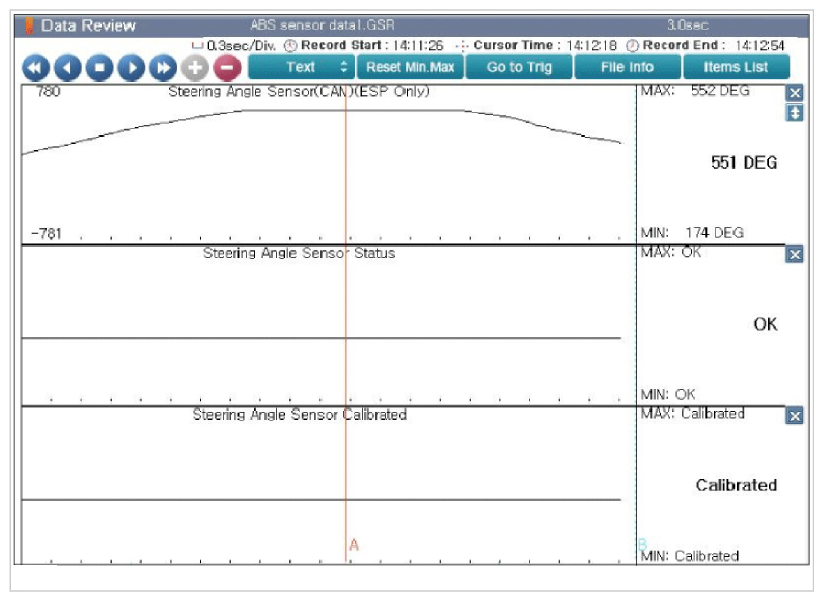Close the Steering Angle Sensor(CAN) graph
Screen dimensions: 823x601
pyautogui.click(x=795, y=93)
